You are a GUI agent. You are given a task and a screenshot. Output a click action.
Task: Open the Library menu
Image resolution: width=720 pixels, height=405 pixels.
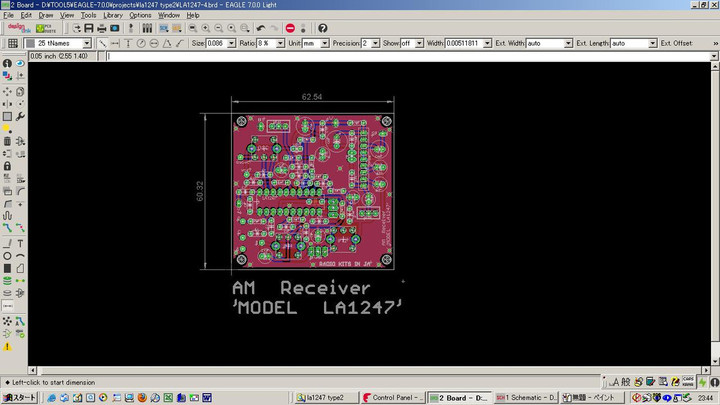113,16
